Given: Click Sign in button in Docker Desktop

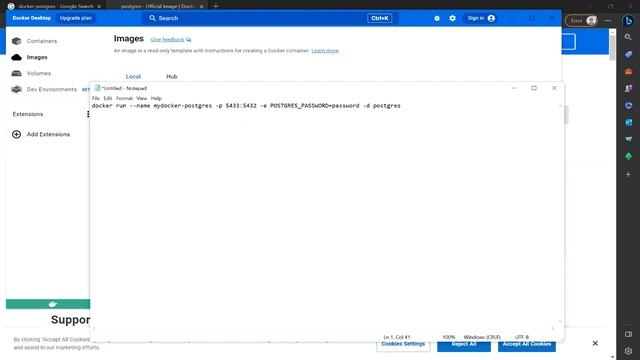Looking at the screenshot, I should [x=481, y=18].
